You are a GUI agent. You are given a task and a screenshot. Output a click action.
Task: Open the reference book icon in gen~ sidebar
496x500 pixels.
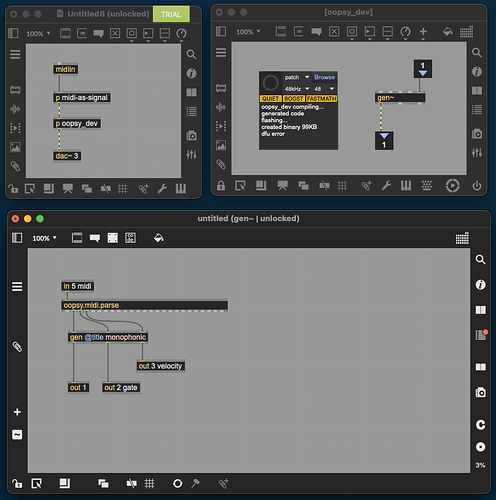click(x=480, y=367)
